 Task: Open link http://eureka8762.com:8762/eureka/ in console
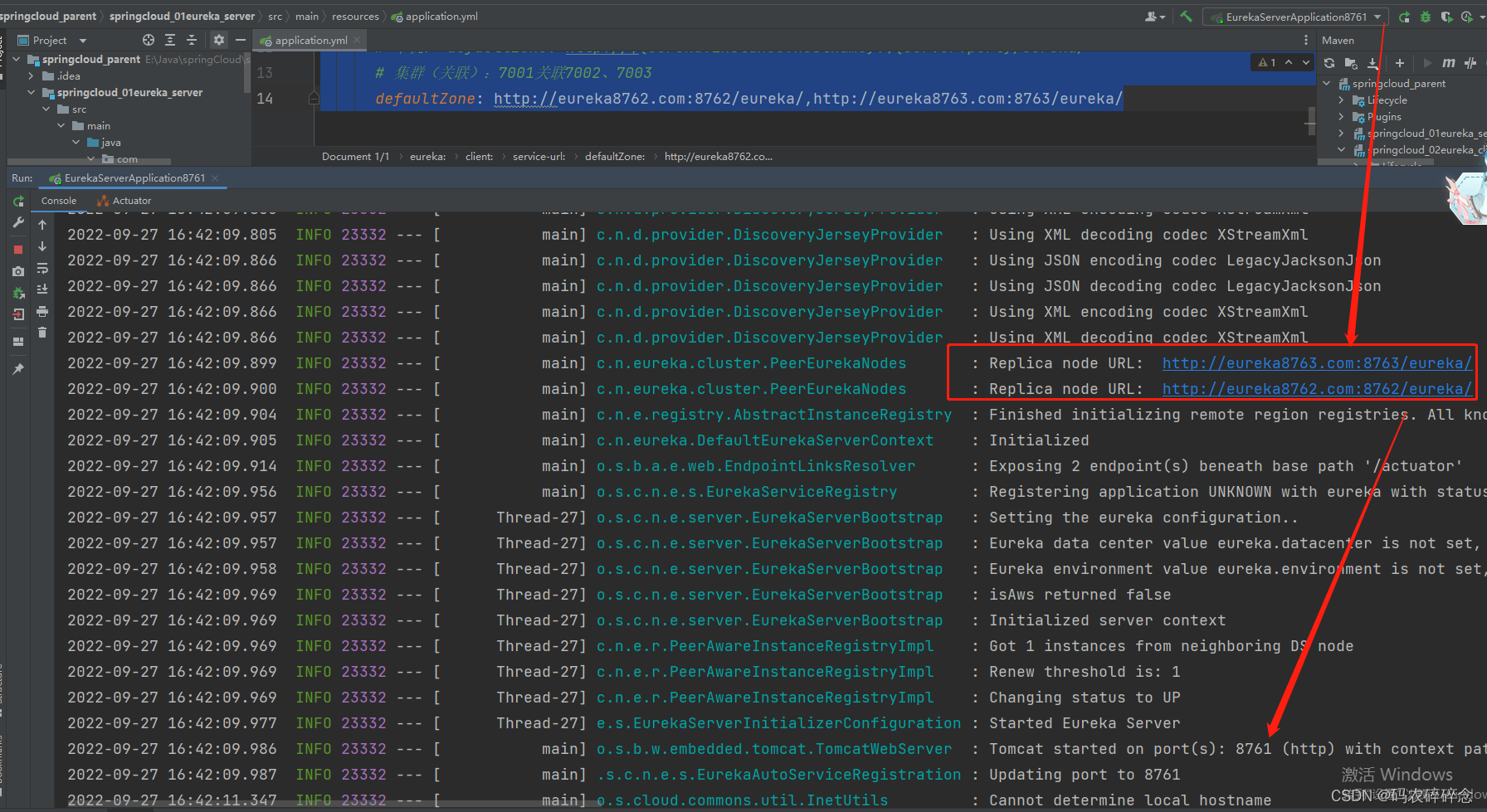(1317, 389)
